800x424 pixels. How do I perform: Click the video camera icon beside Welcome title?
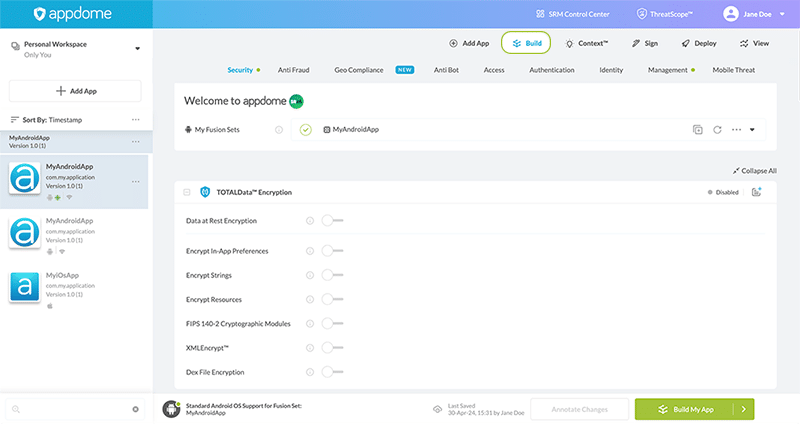coord(296,101)
